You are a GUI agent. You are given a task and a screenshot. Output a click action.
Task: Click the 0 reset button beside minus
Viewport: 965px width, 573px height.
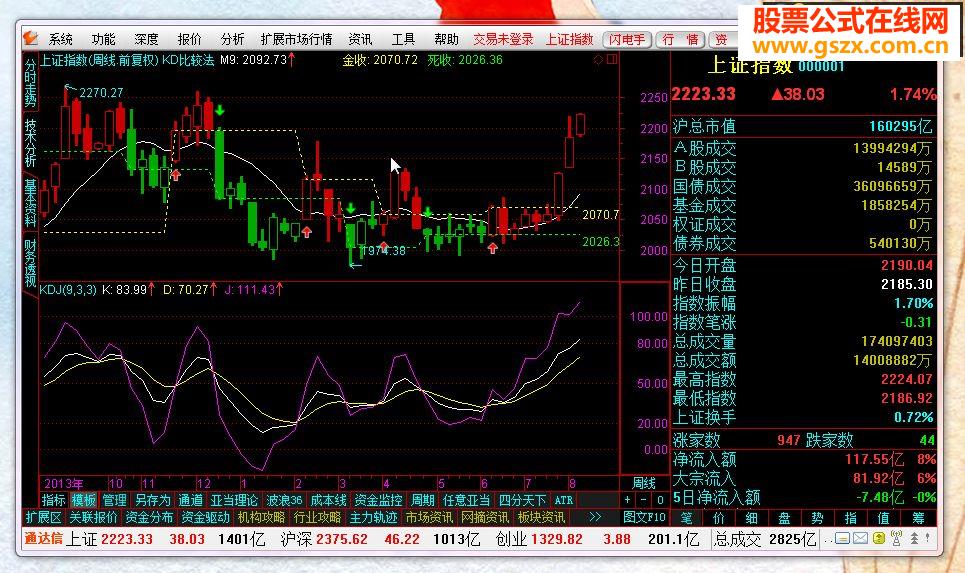tap(660, 500)
